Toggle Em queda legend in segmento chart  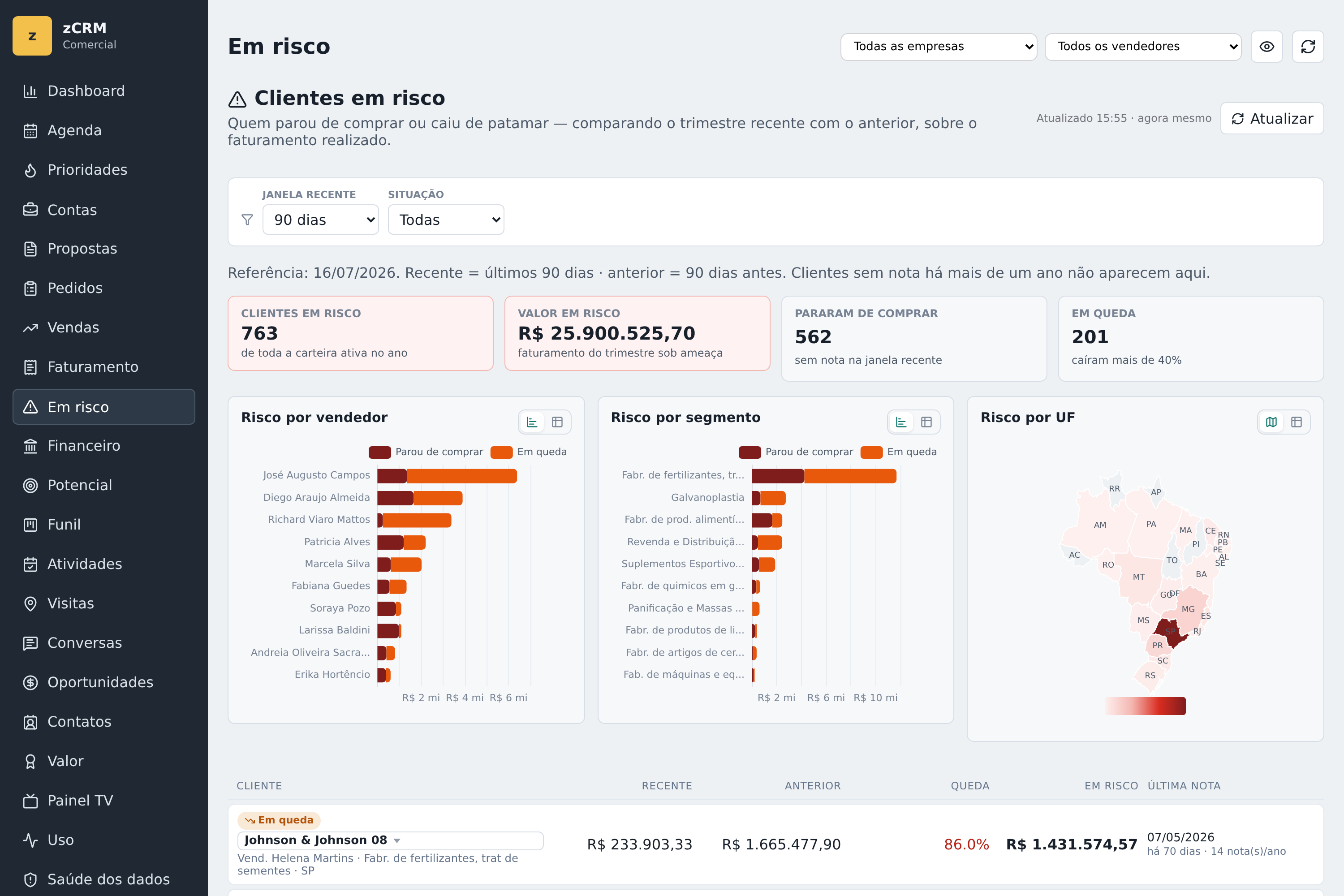point(899,452)
